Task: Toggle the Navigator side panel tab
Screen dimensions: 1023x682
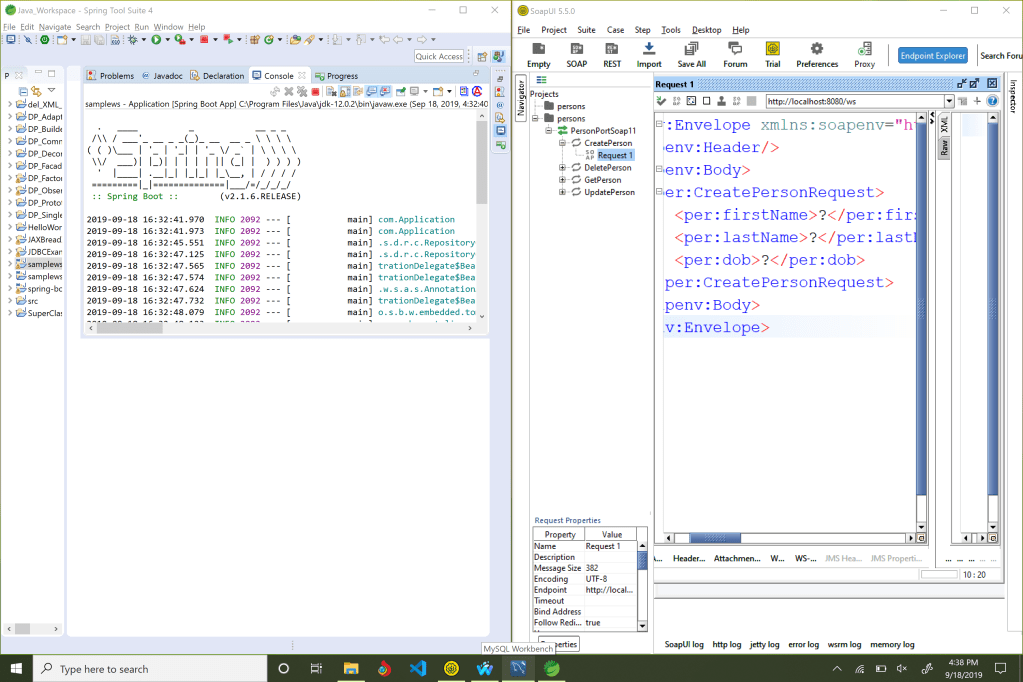Action: tap(520, 98)
